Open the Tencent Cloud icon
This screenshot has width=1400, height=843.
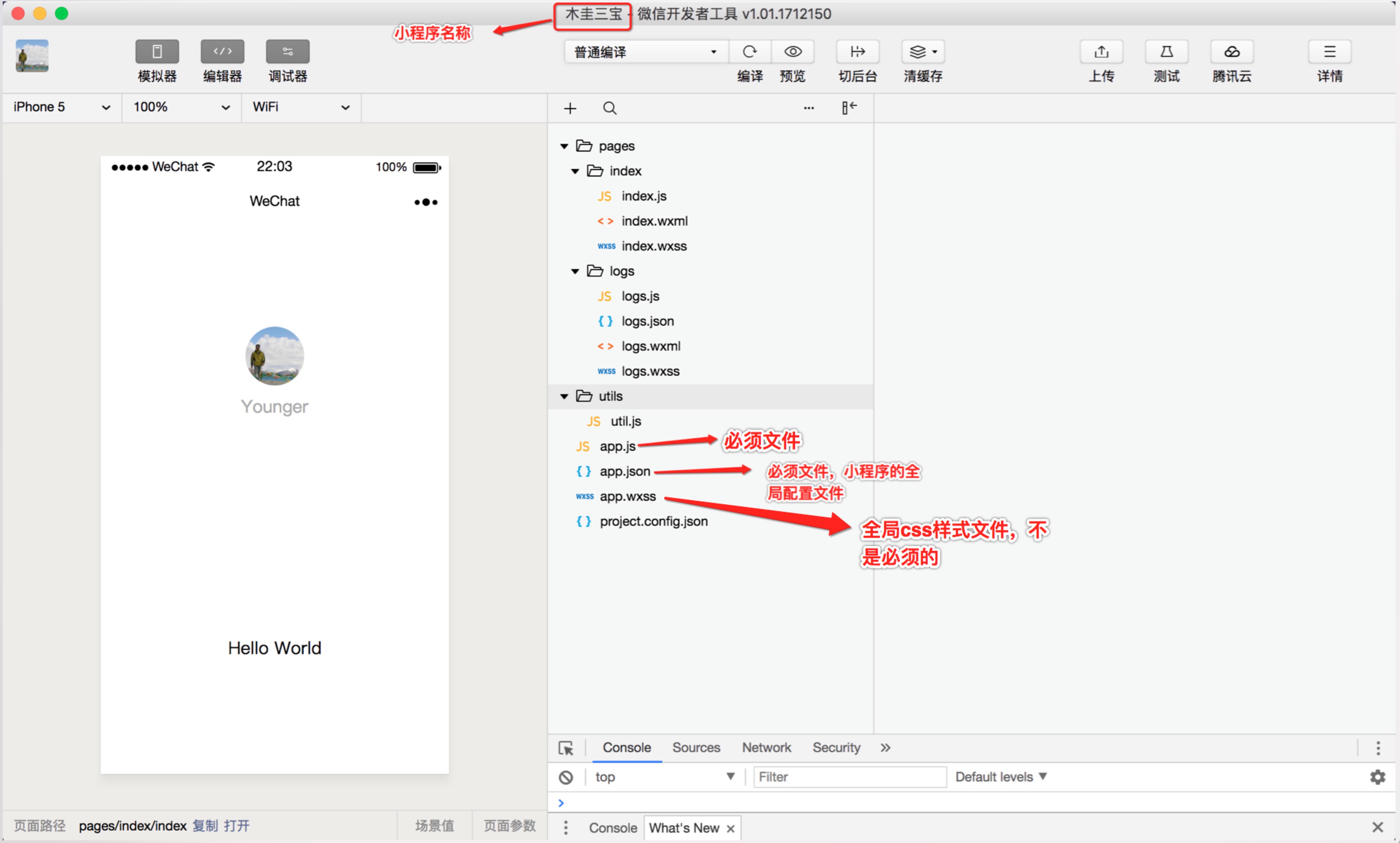pos(1232,52)
